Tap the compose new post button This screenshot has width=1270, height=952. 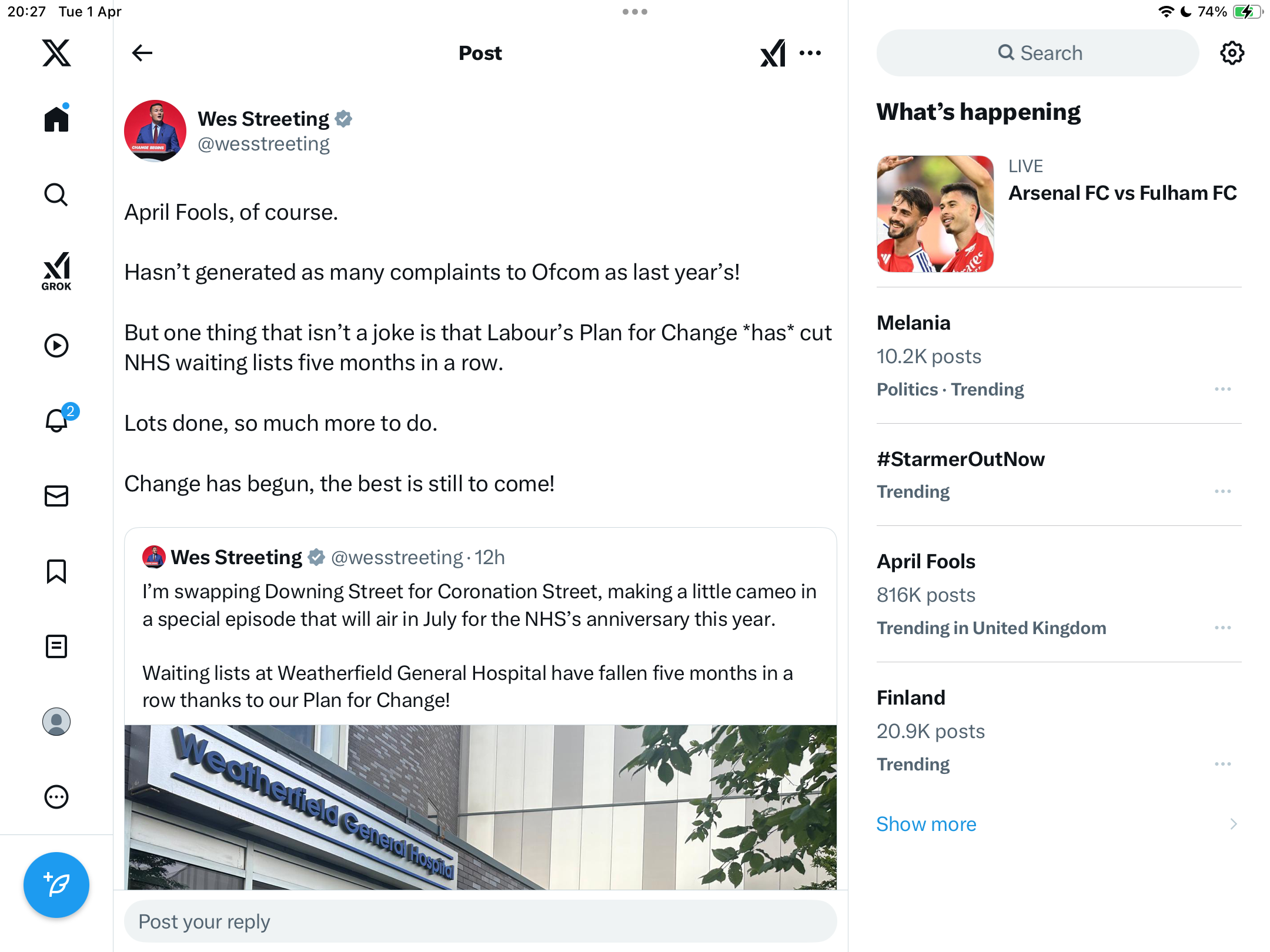pos(56,885)
